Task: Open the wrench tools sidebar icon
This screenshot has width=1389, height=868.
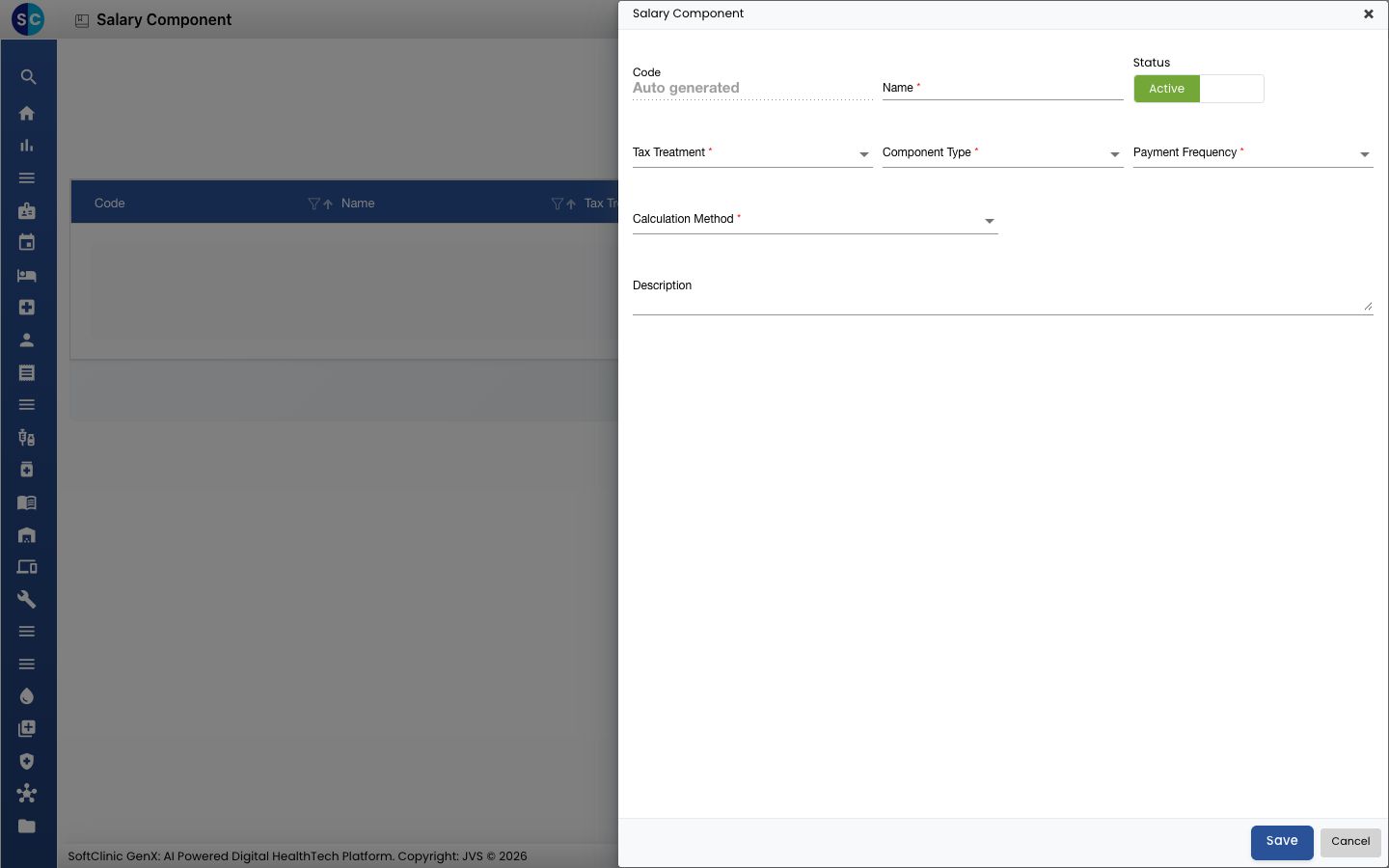Action: 27,600
